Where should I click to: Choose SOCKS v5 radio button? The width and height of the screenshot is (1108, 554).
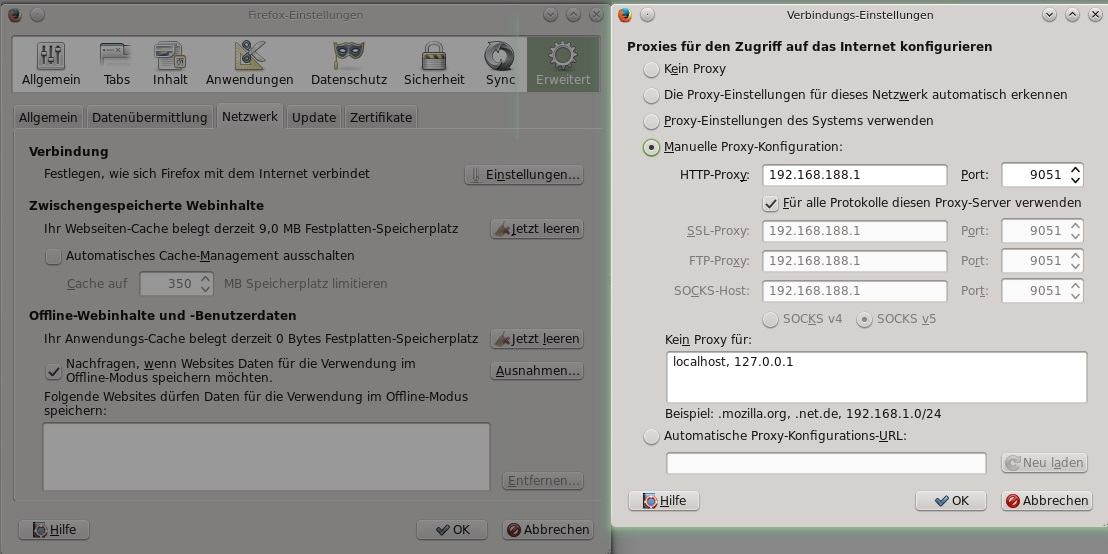[x=864, y=319]
